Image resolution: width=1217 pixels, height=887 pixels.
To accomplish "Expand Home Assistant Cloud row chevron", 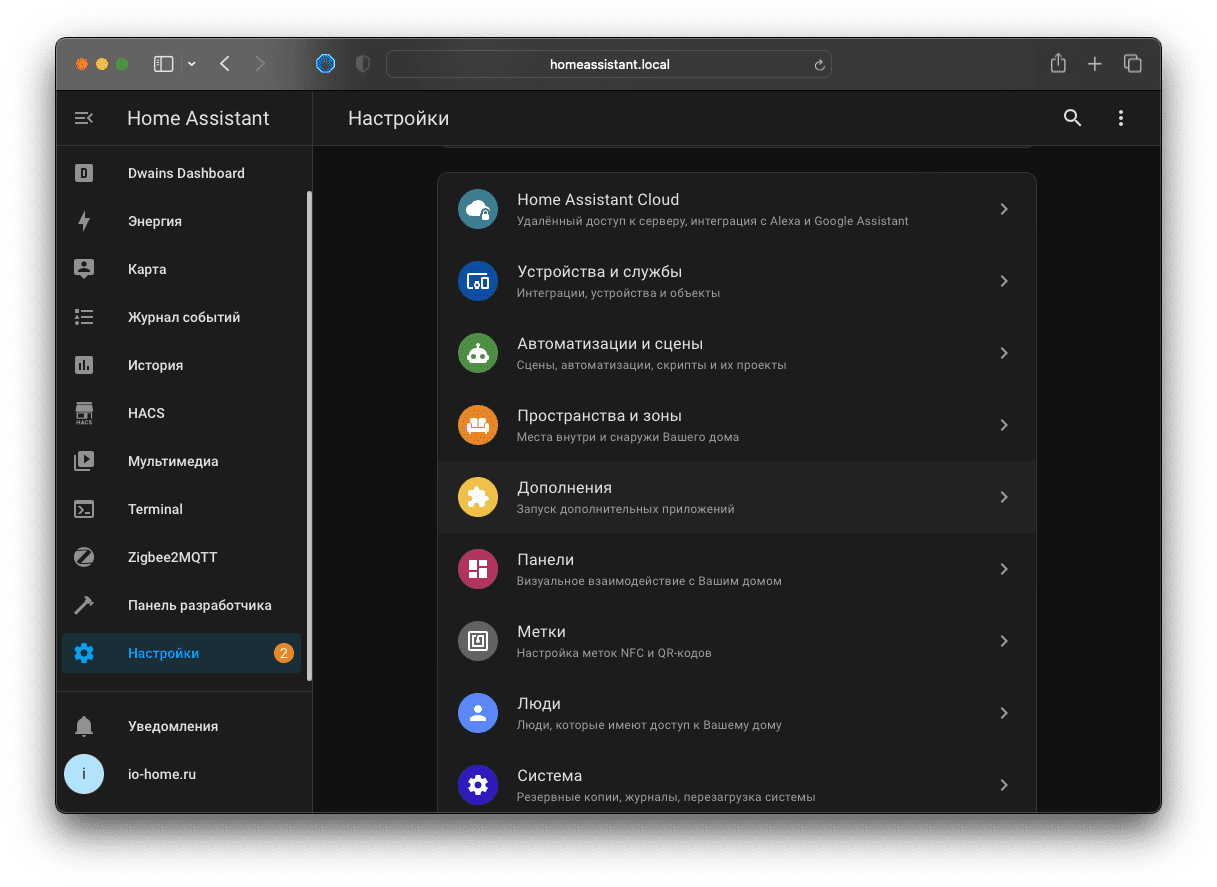I will click(x=1004, y=209).
